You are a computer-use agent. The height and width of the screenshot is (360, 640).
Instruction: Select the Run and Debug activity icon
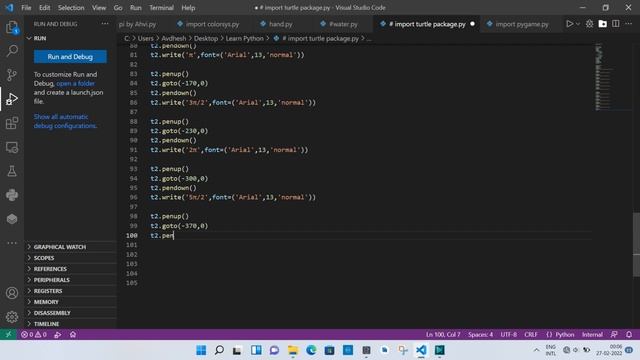pyautogui.click(x=12, y=99)
